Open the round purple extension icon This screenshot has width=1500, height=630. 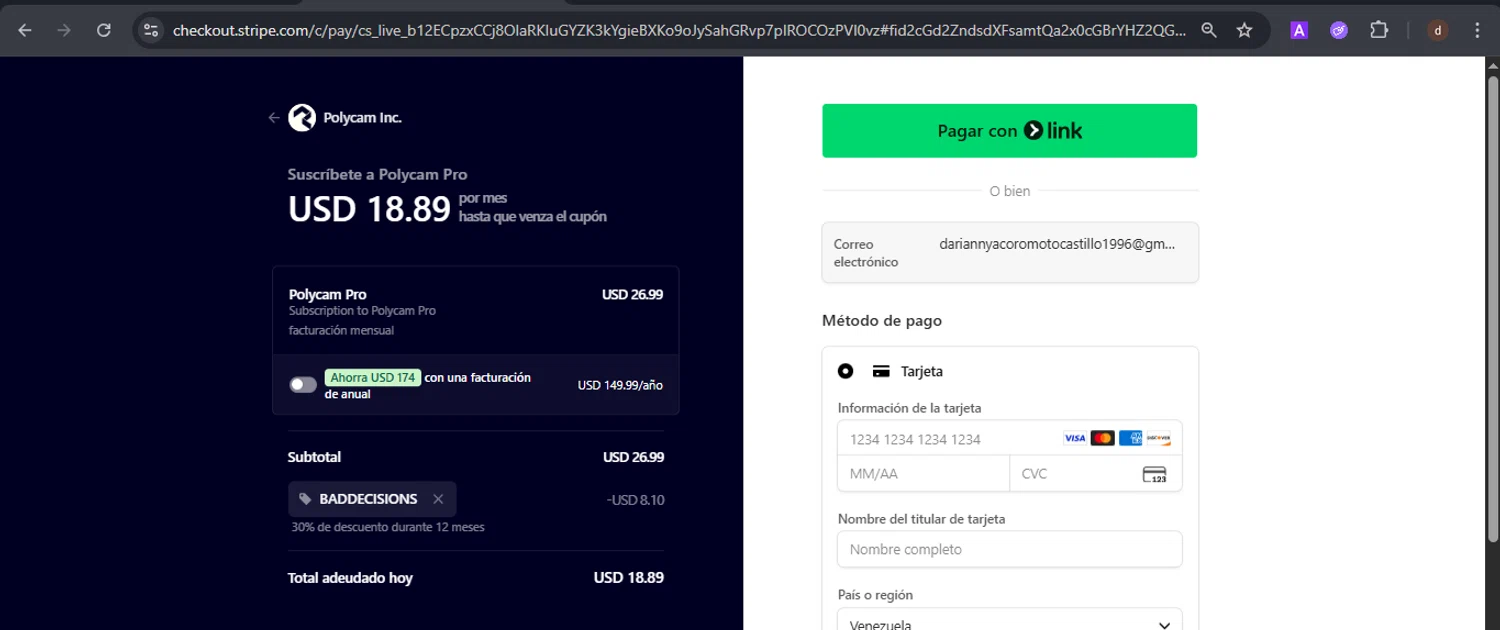point(1339,30)
